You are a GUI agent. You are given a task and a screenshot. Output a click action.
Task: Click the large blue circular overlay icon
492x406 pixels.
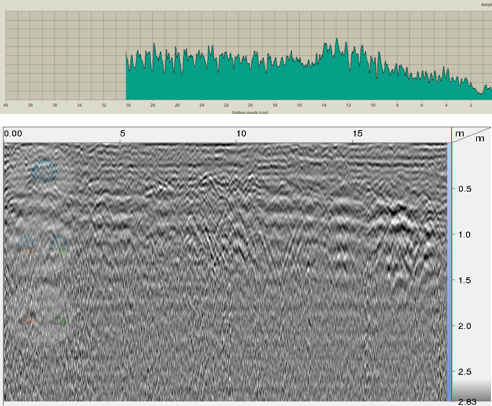click(x=44, y=172)
